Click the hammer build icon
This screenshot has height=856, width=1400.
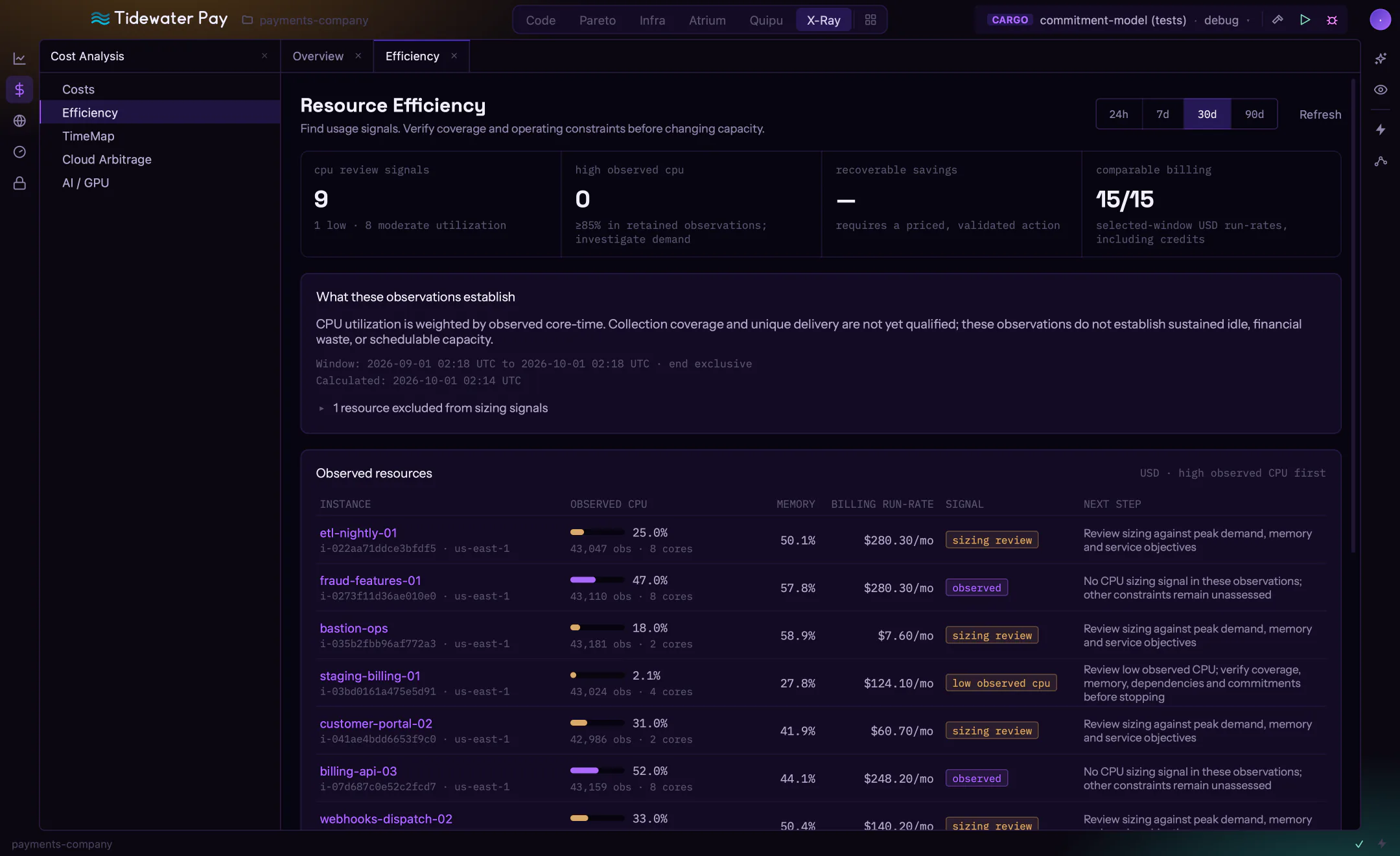click(x=1277, y=20)
